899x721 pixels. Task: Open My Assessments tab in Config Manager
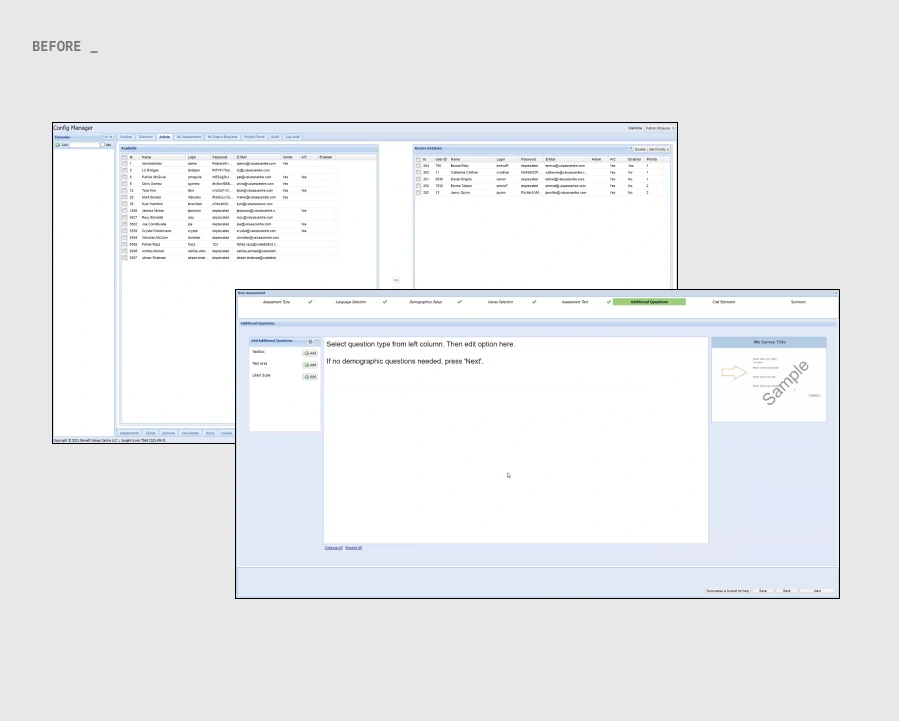pyautogui.click(x=189, y=137)
